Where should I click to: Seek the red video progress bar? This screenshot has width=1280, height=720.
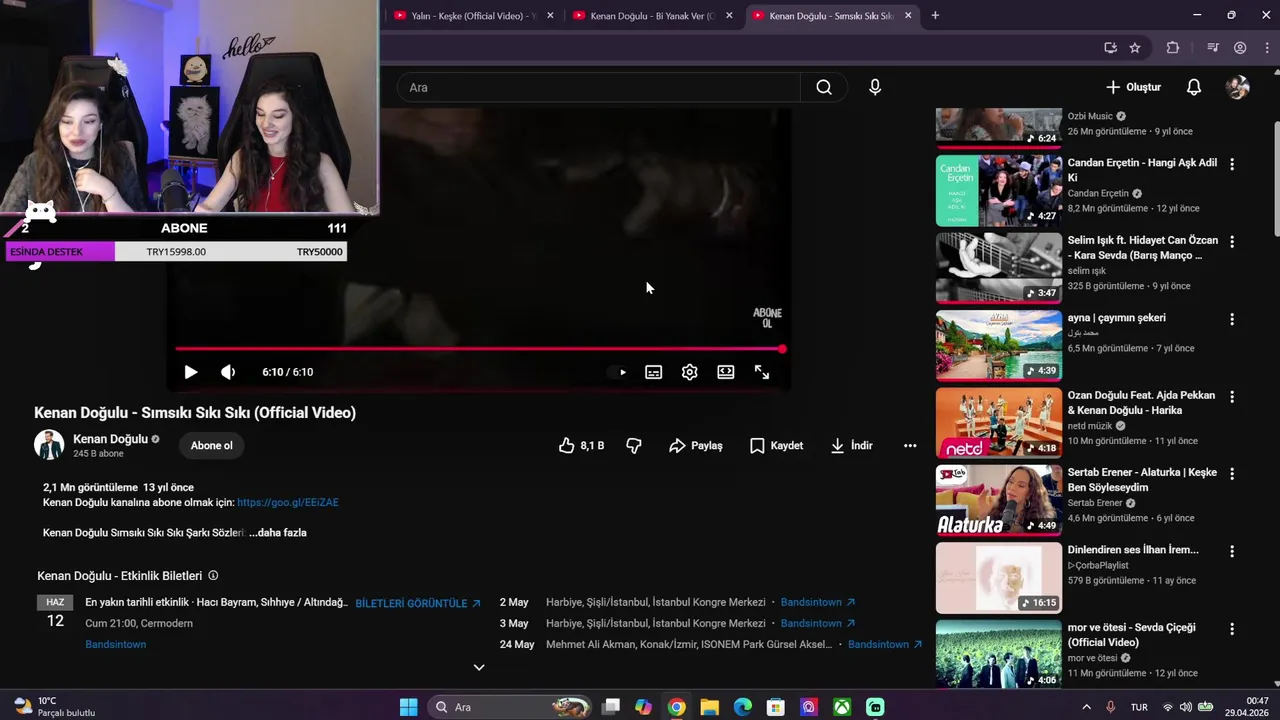[478, 349]
